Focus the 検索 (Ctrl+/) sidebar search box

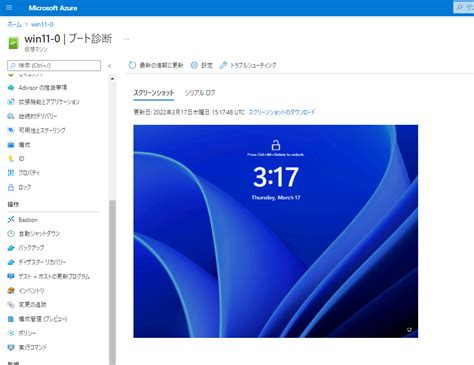click(x=54, y=65)
